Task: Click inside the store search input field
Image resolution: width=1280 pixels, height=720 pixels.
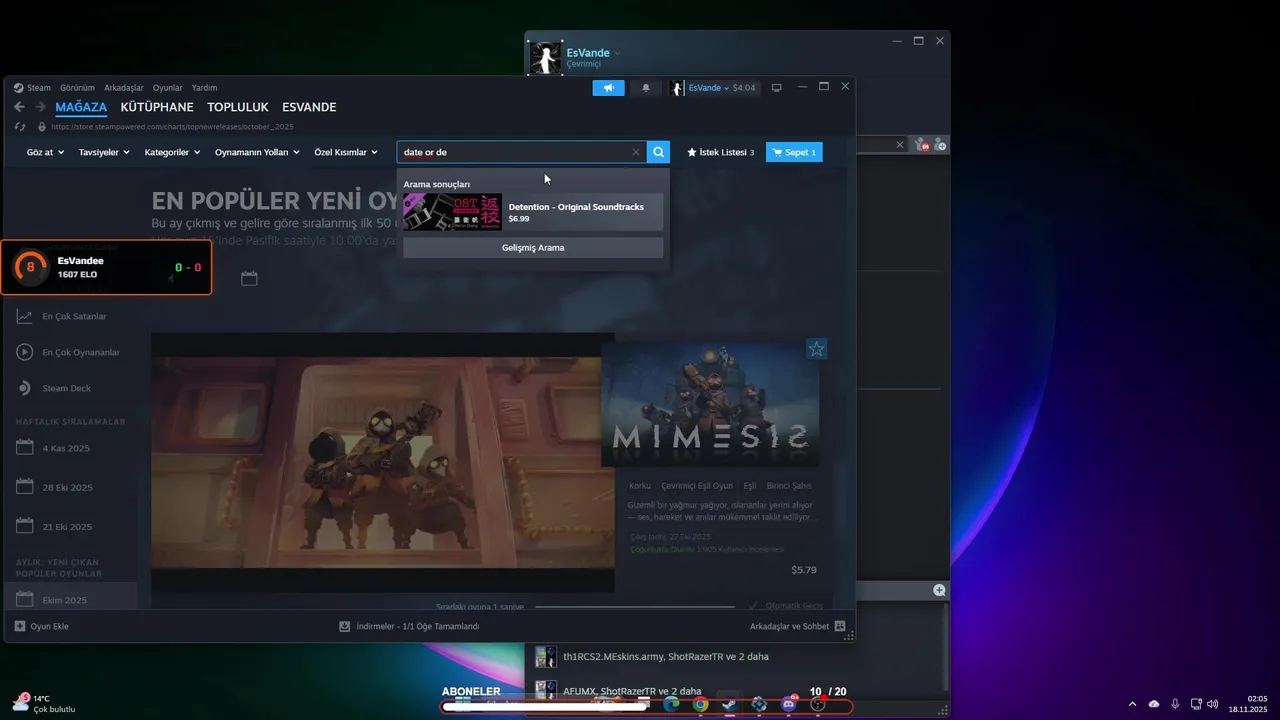Action: point(515,152)
